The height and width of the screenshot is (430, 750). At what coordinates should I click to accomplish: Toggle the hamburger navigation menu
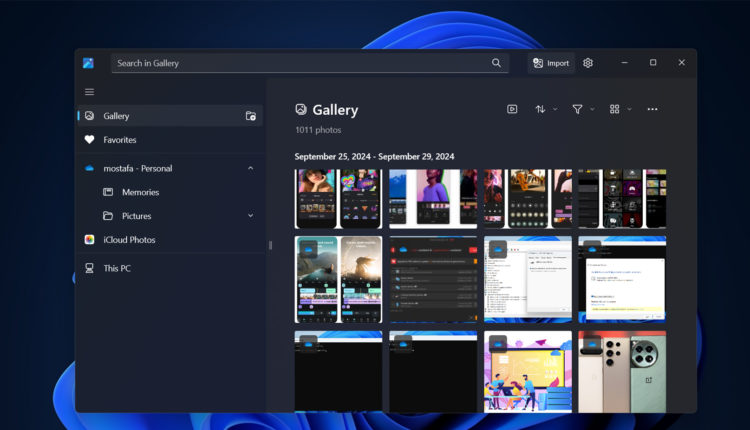[89, 92]
